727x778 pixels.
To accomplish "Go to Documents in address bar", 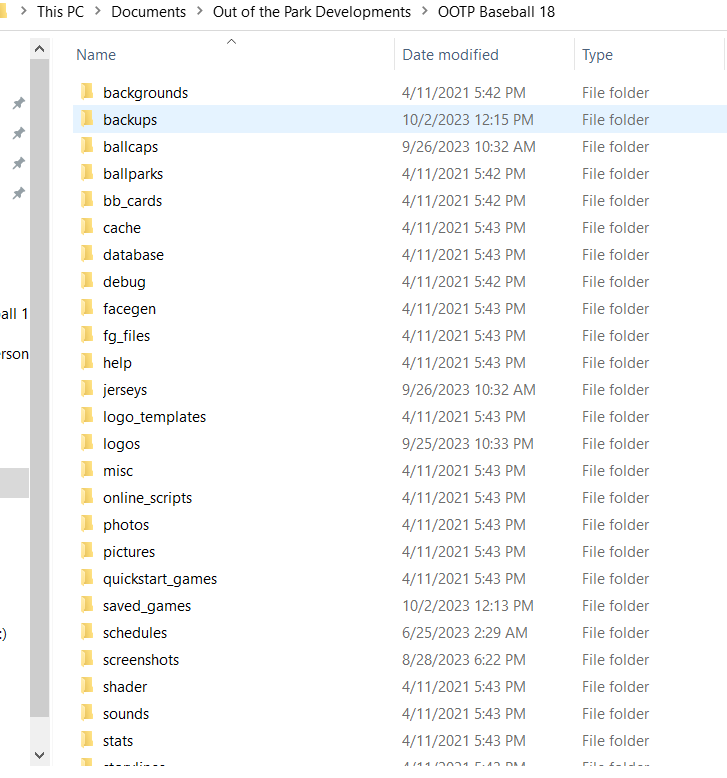I will (148, 11).
